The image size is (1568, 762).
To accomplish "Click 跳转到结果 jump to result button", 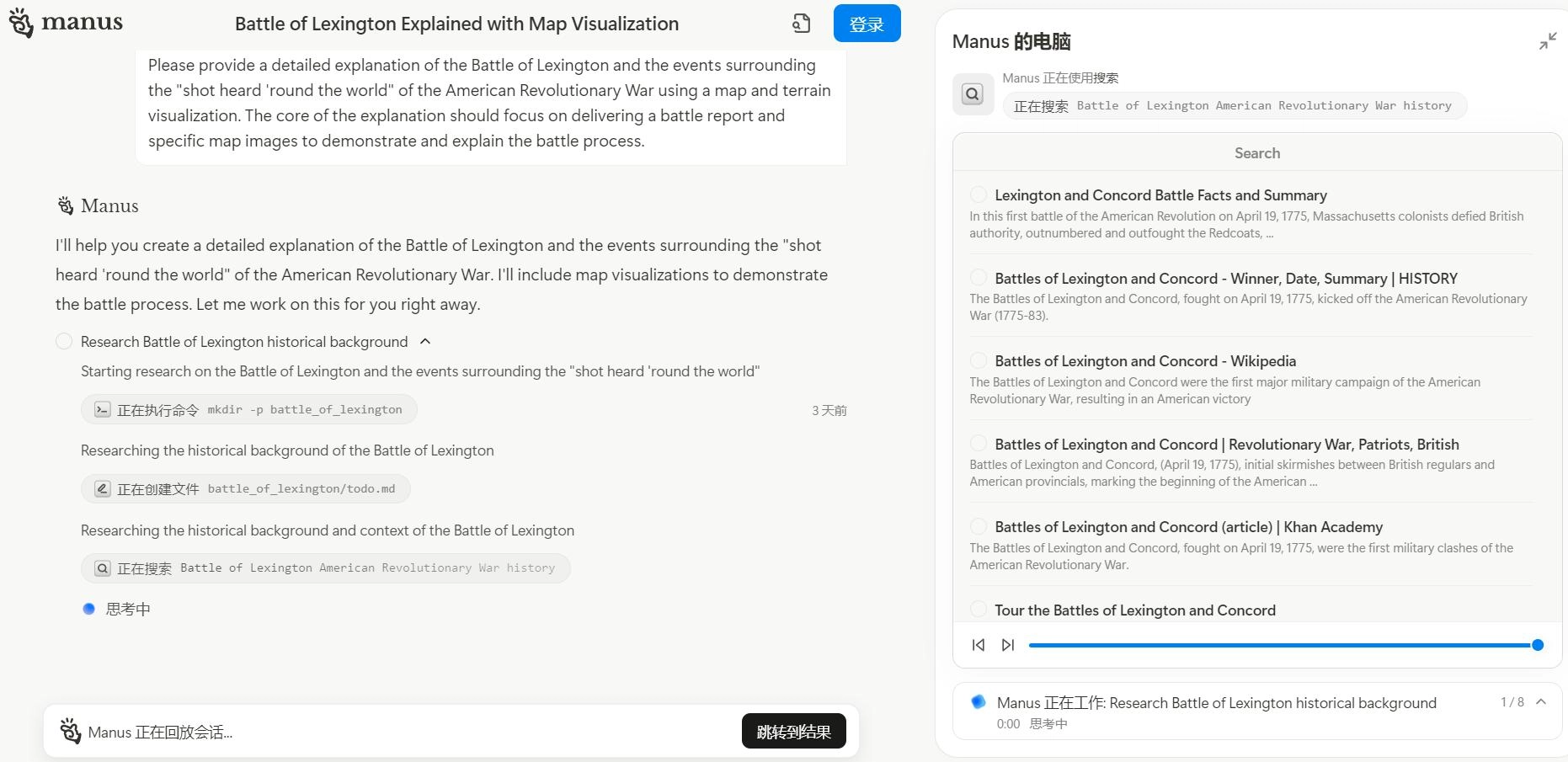I will pyautogui.click(x=793, y=732).
